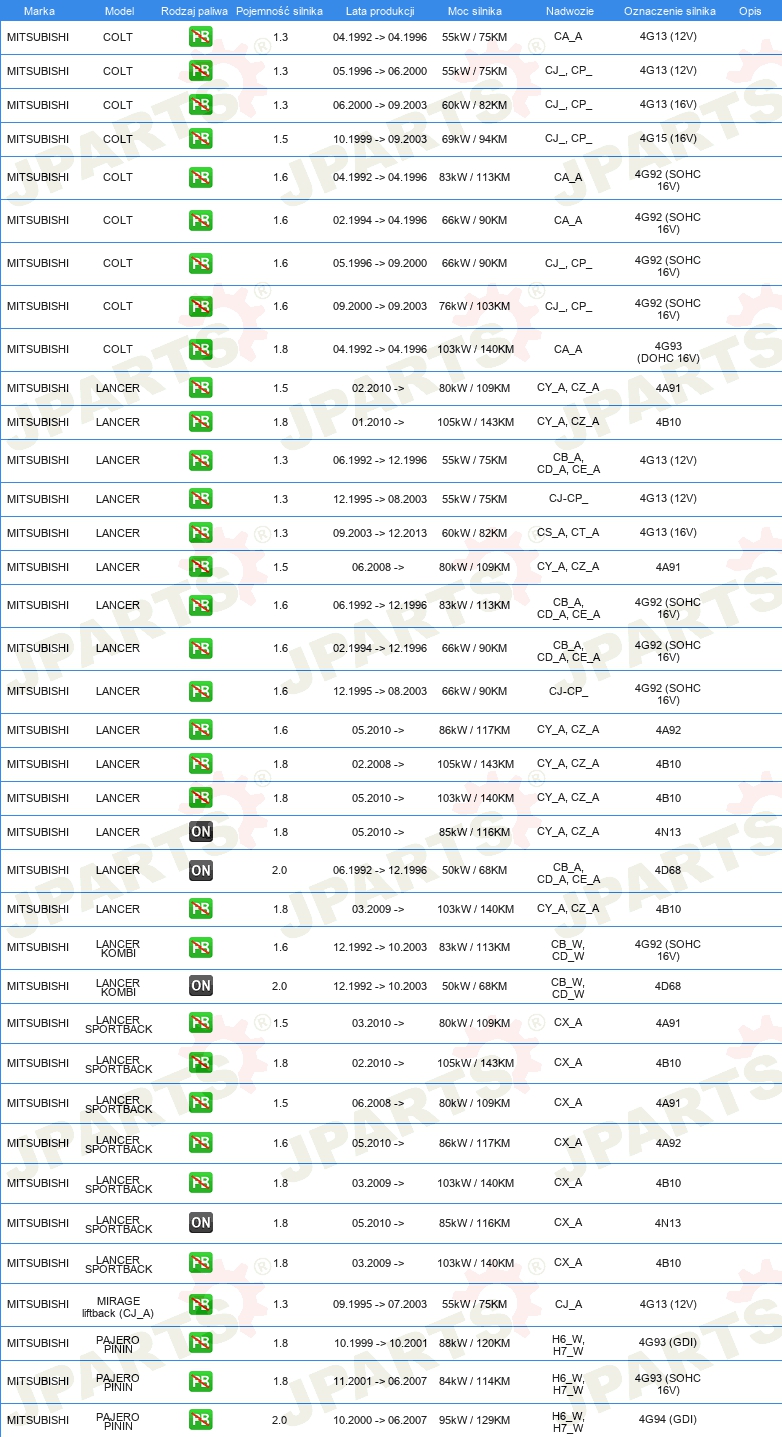Click the 05.1996 -> 06.2000 production years
This screenshot has height=1437, width=782.
380,71
